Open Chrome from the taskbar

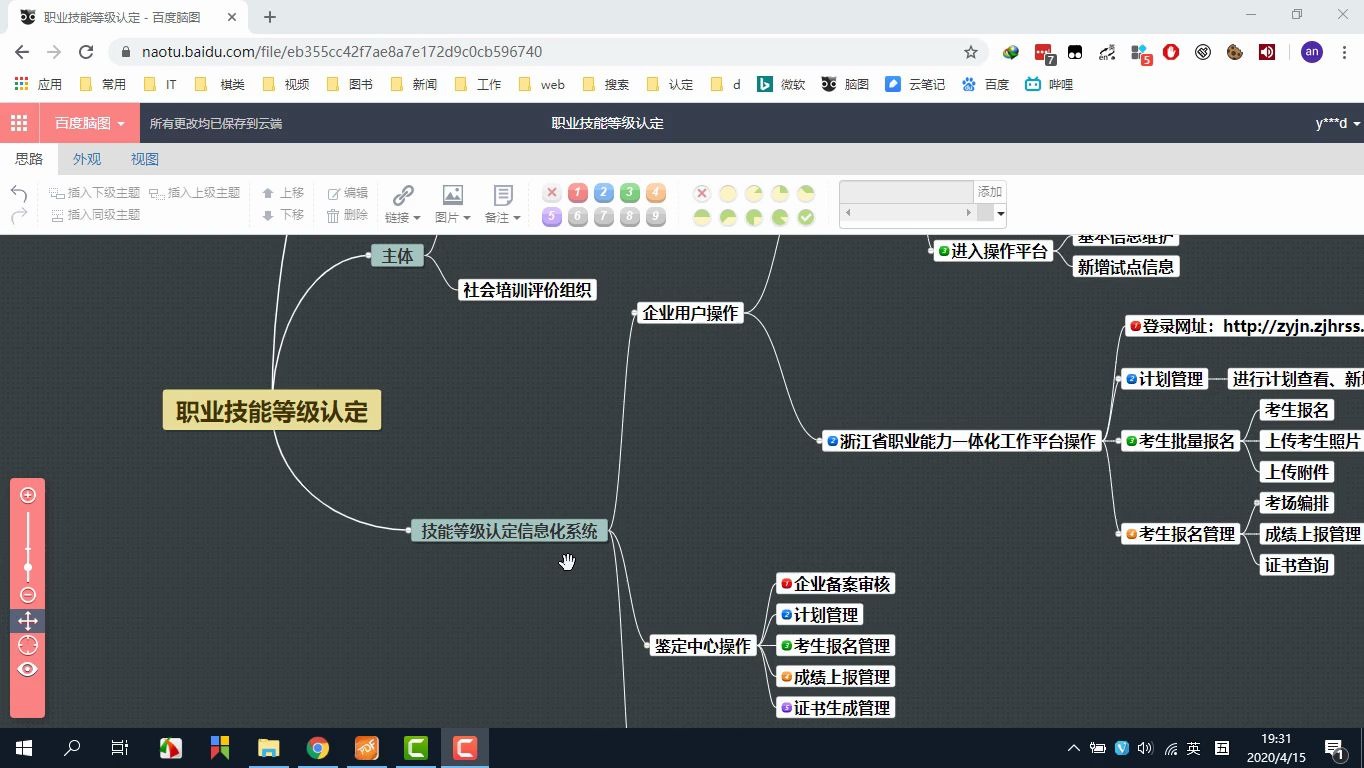(x=318, y=748)
